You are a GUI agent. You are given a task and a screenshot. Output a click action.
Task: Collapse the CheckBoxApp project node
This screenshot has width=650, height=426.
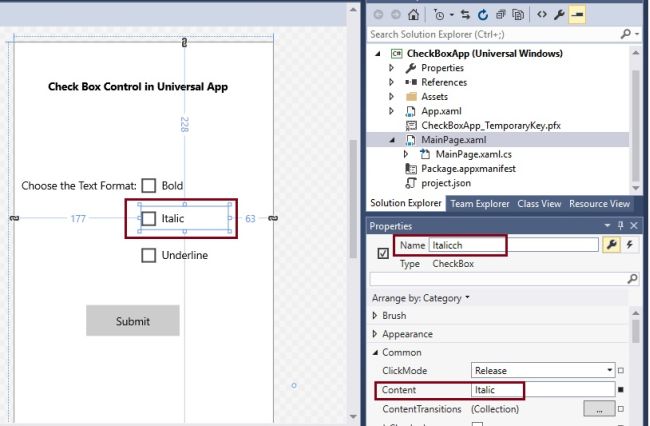coord(378,53)
